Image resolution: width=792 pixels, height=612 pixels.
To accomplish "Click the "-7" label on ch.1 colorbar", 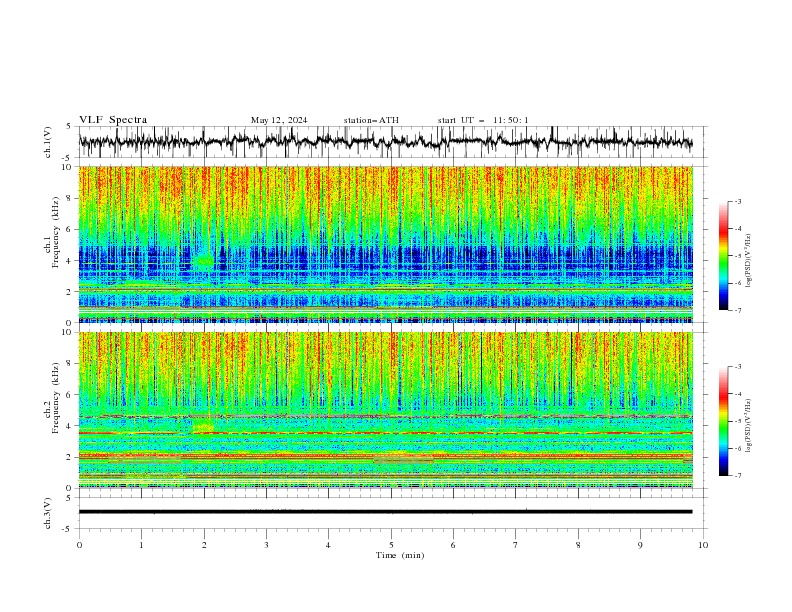I will click(738, 310).
